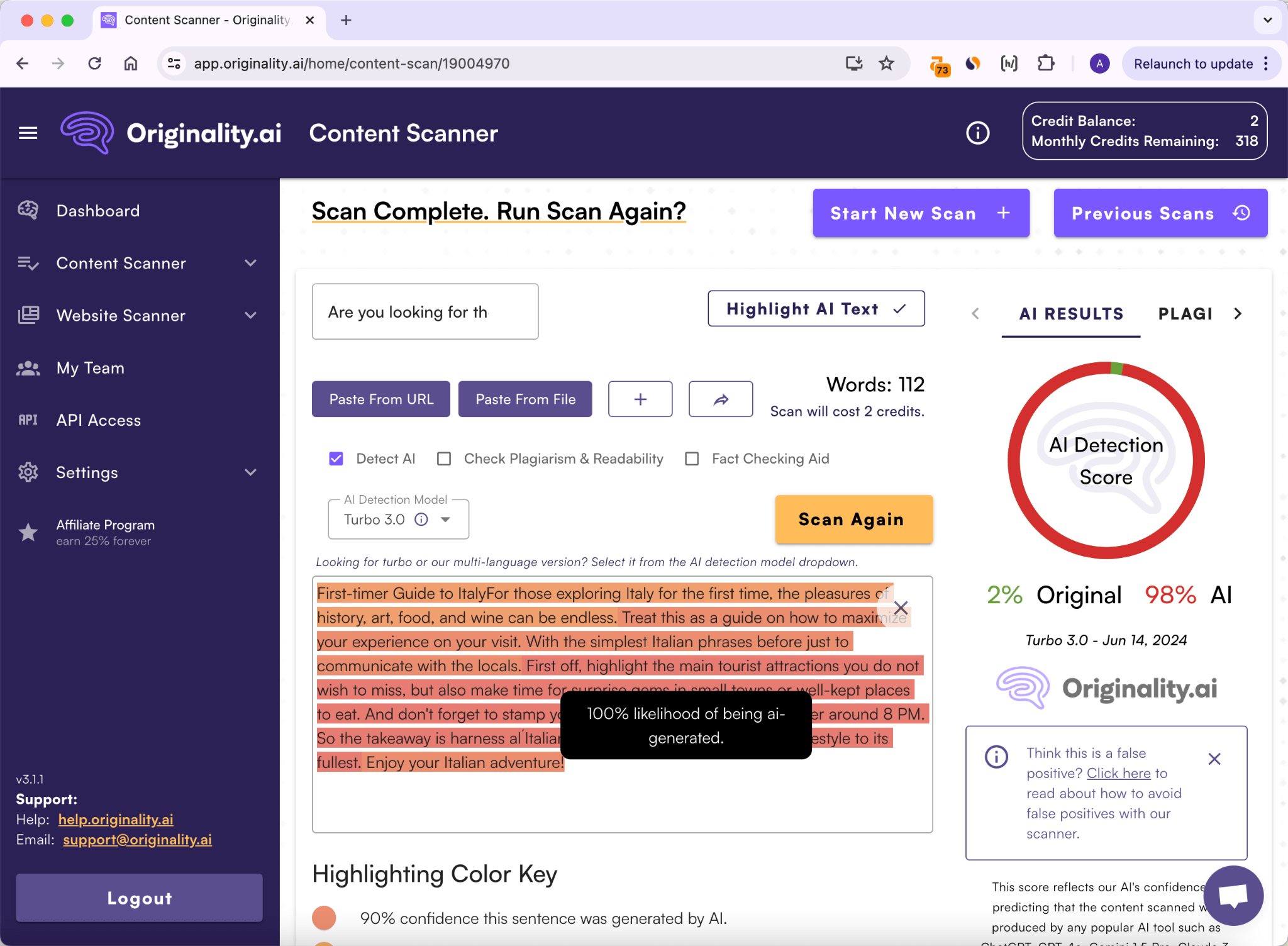Click the Start New Scan button
This screenshot has height=946, width=1288.
pyautogui.click(x=920, y=213)
